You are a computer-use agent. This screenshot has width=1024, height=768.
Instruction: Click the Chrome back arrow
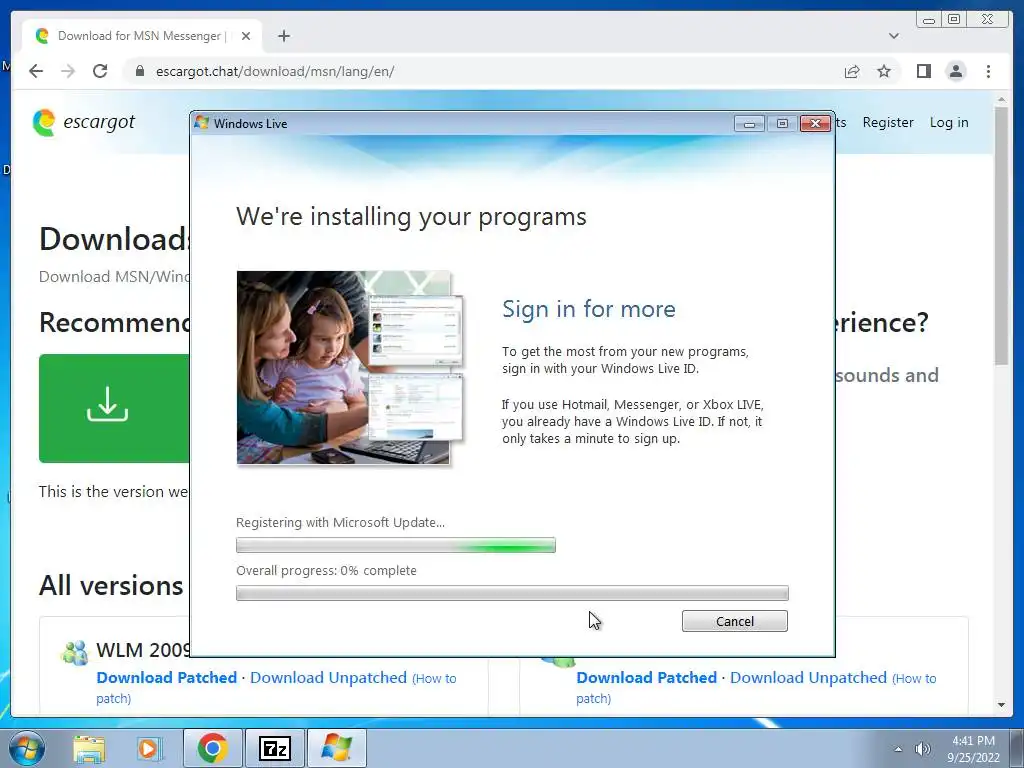pos(36,71)
